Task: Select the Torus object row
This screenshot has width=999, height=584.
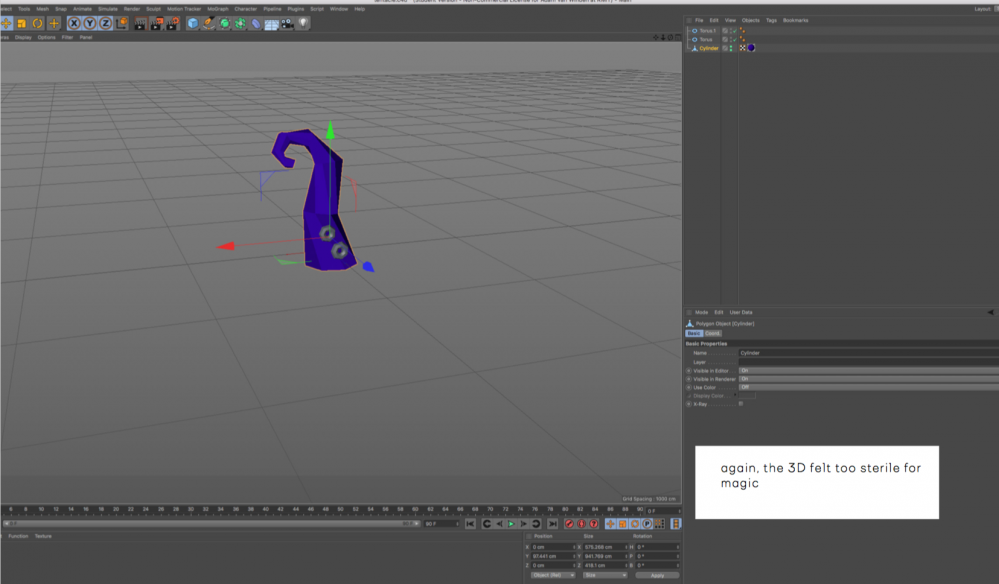Action: point(706,39)
